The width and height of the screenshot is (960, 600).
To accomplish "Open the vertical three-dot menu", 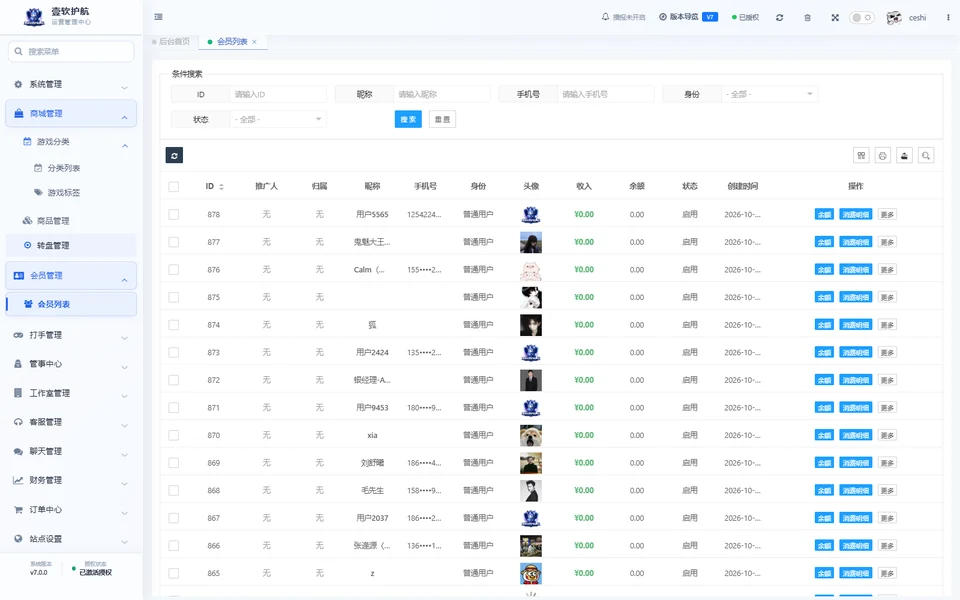I will (948, 17).
